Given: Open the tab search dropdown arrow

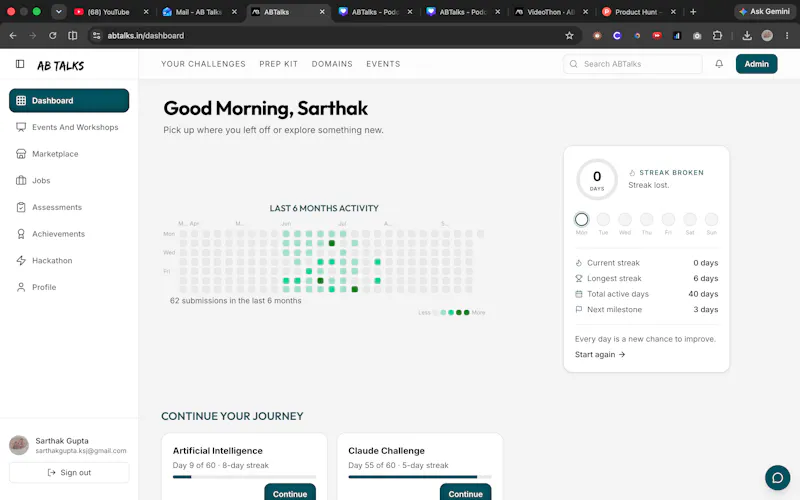Looking at the screenshot, I should click(x=59, y=12).
